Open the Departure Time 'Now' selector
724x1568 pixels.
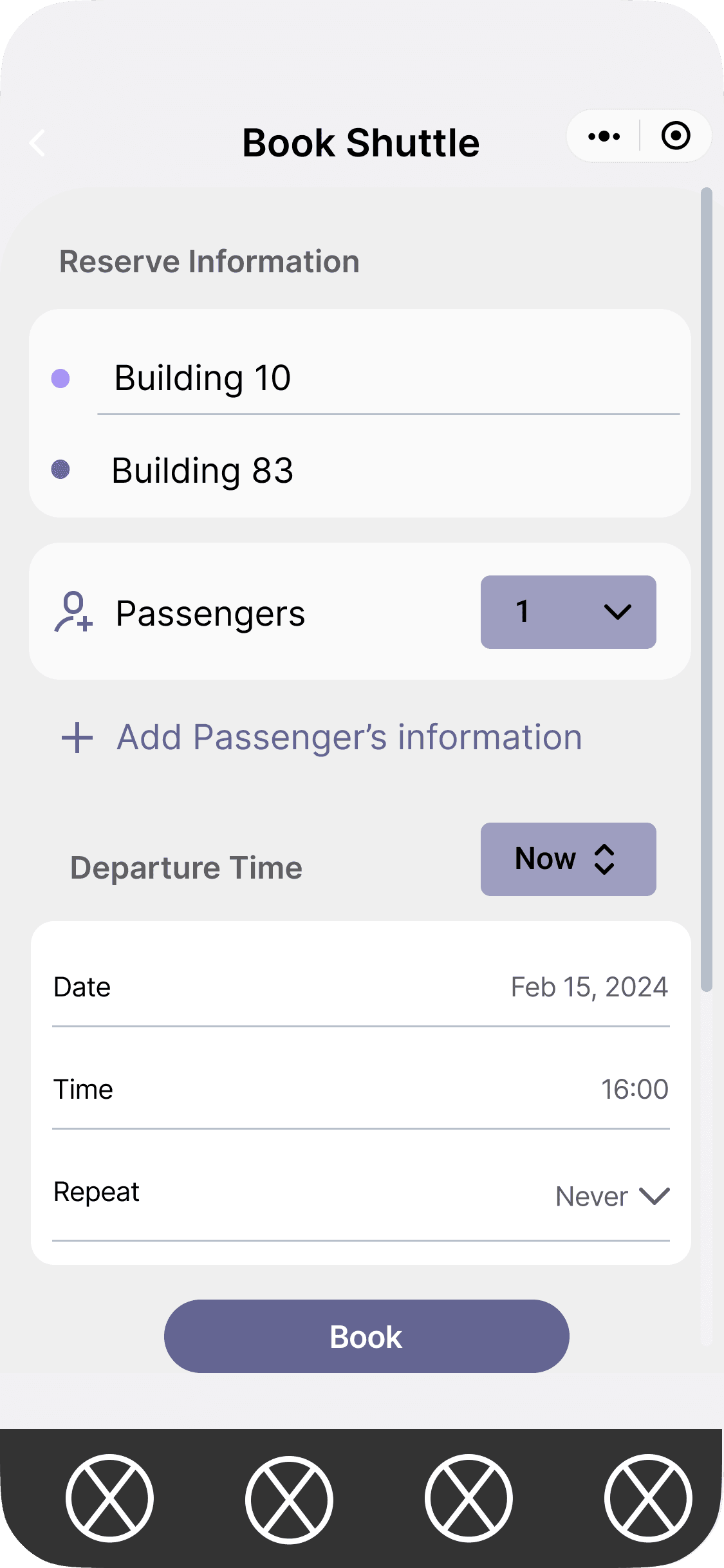(x=568, y=859)
